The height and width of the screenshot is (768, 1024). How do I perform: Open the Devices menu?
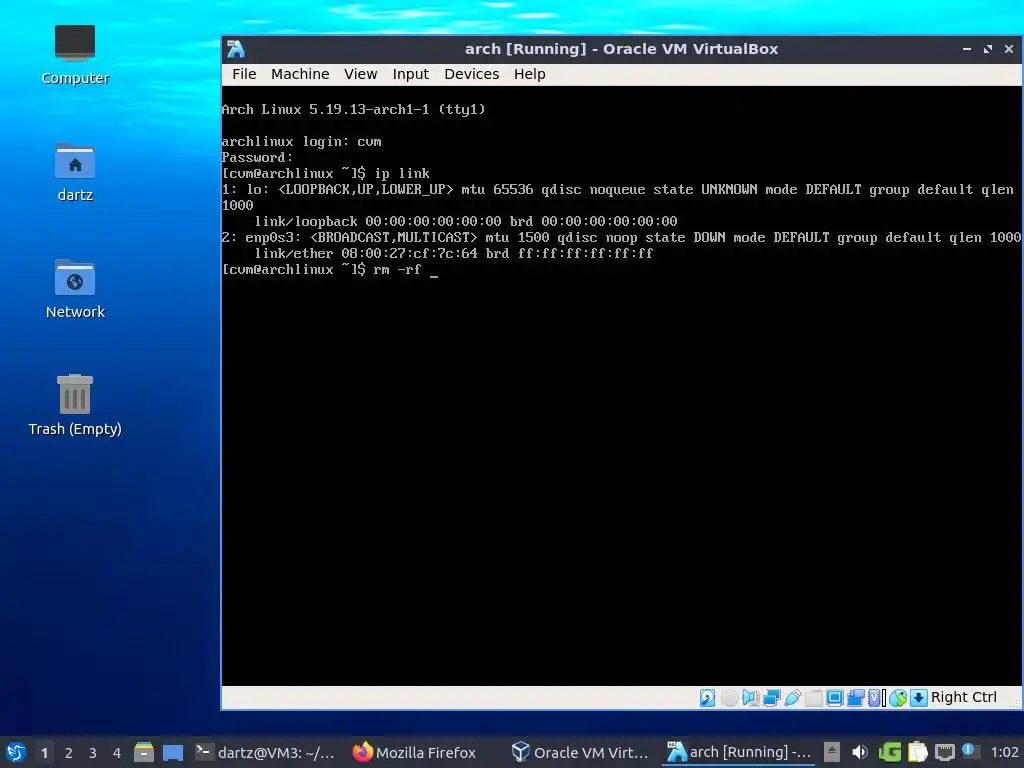point(472,74)
